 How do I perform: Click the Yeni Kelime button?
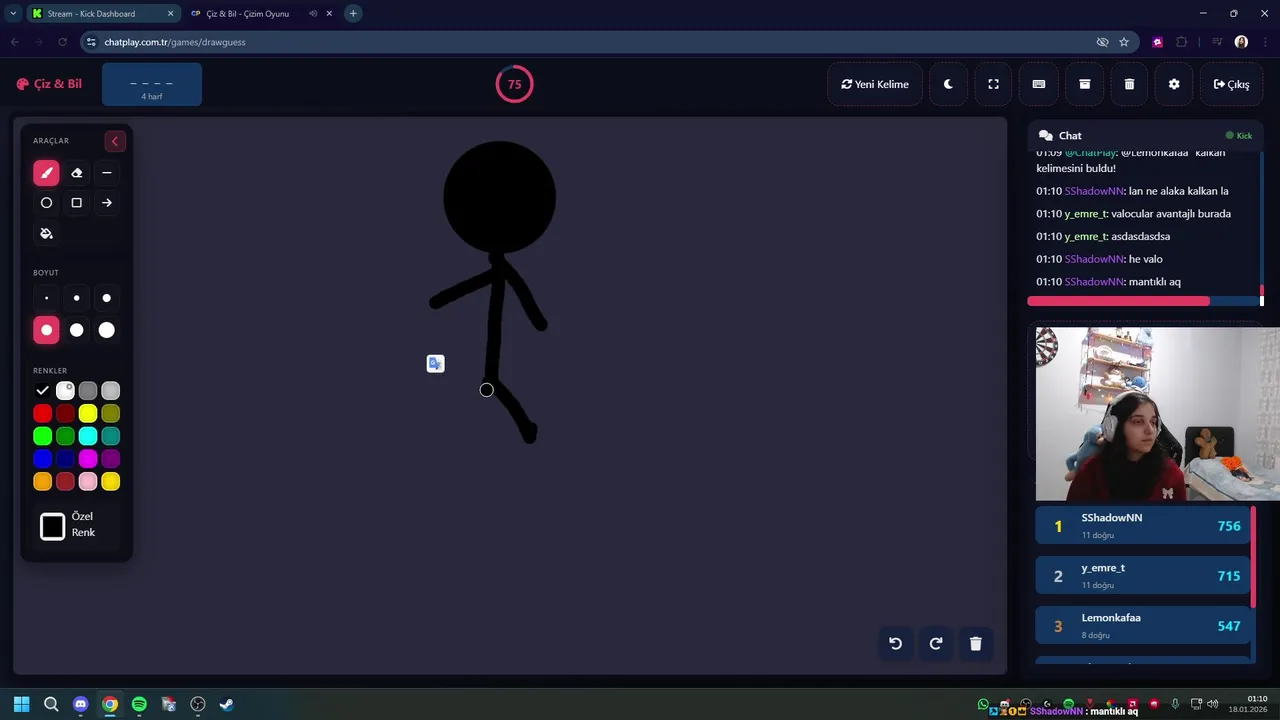click(875, 84)
